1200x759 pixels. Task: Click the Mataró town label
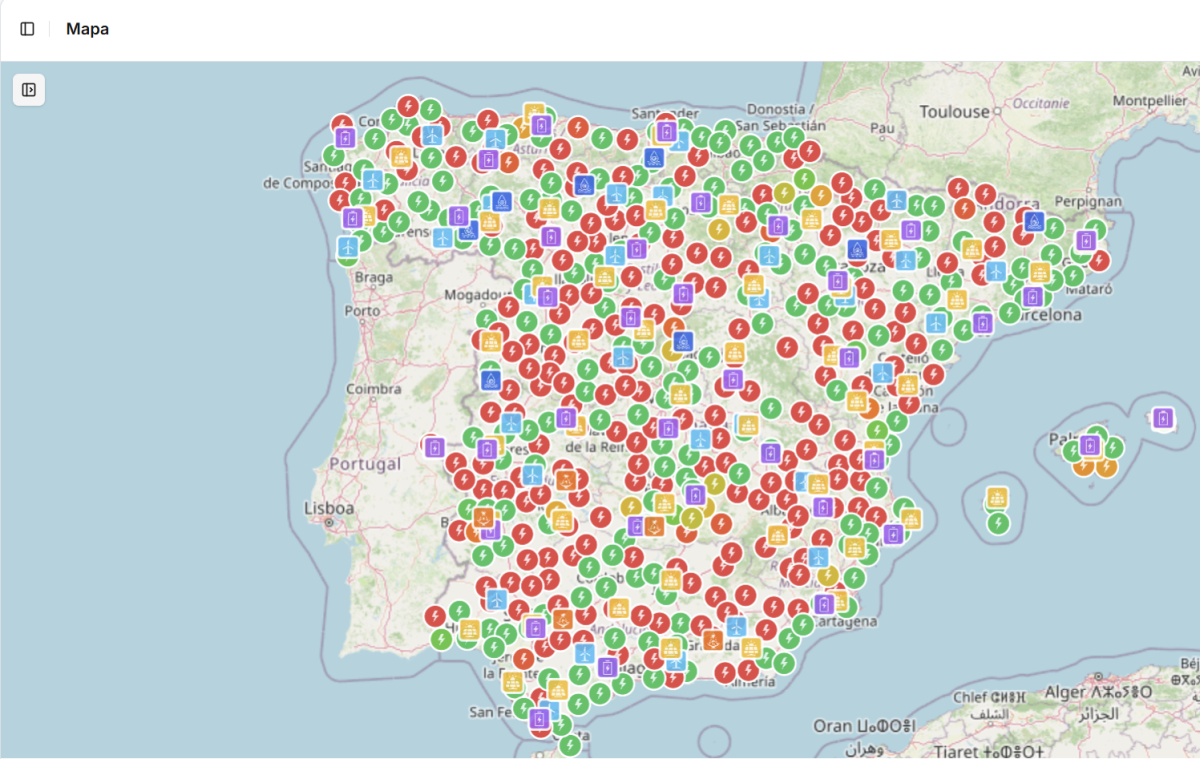(1088, 288)
